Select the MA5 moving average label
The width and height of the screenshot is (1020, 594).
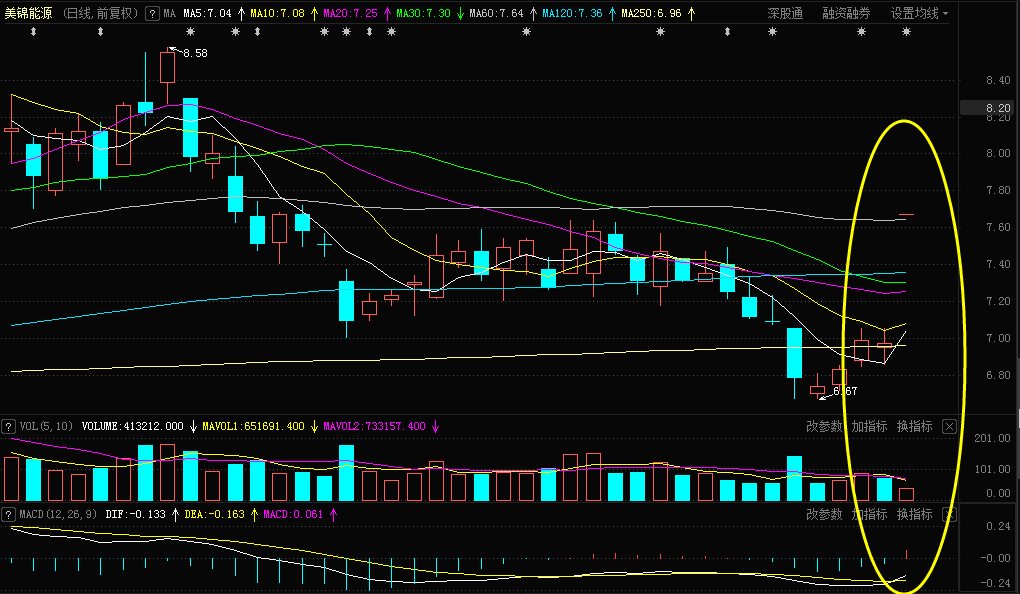pyautogui.click(x=207, y=14)
